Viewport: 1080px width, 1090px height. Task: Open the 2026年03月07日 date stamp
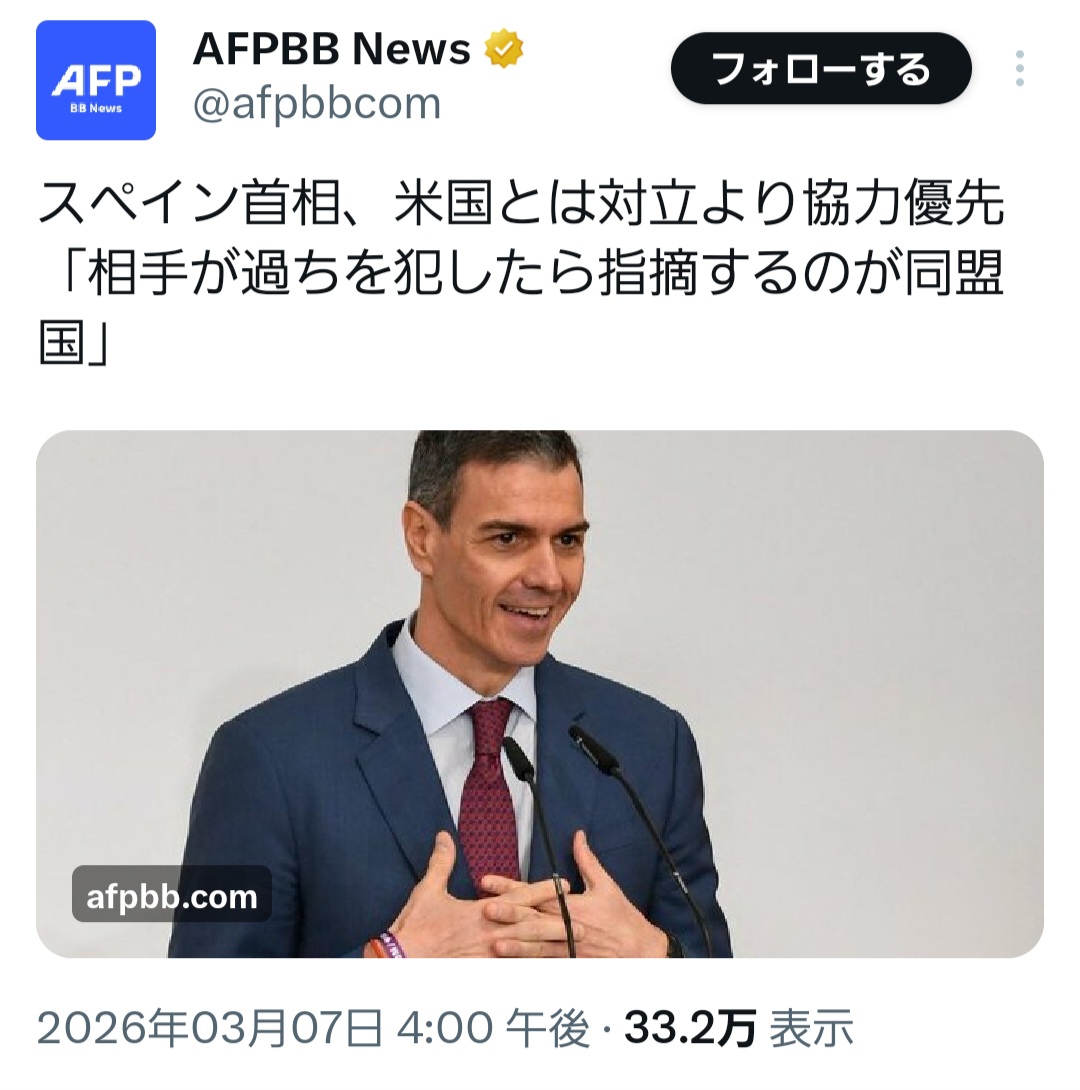pyautogui.click(x=209, y=1028)
